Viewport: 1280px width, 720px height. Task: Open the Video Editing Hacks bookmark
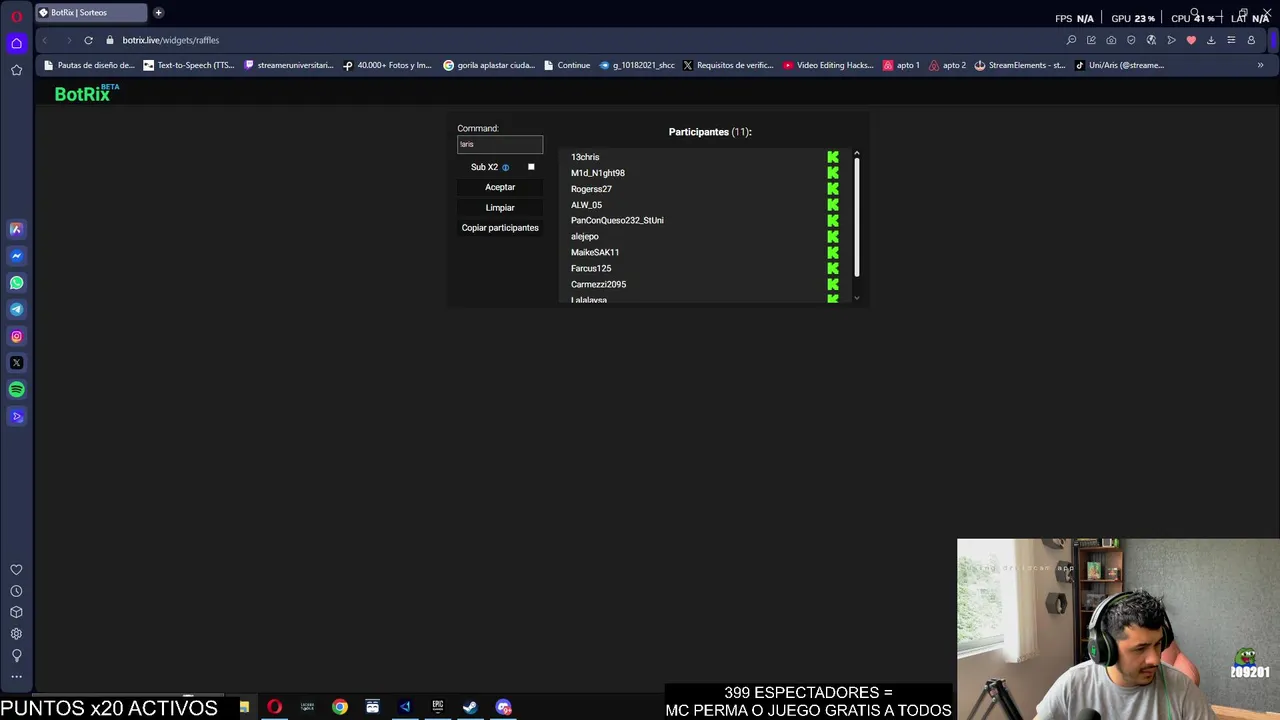pos(828,65)
